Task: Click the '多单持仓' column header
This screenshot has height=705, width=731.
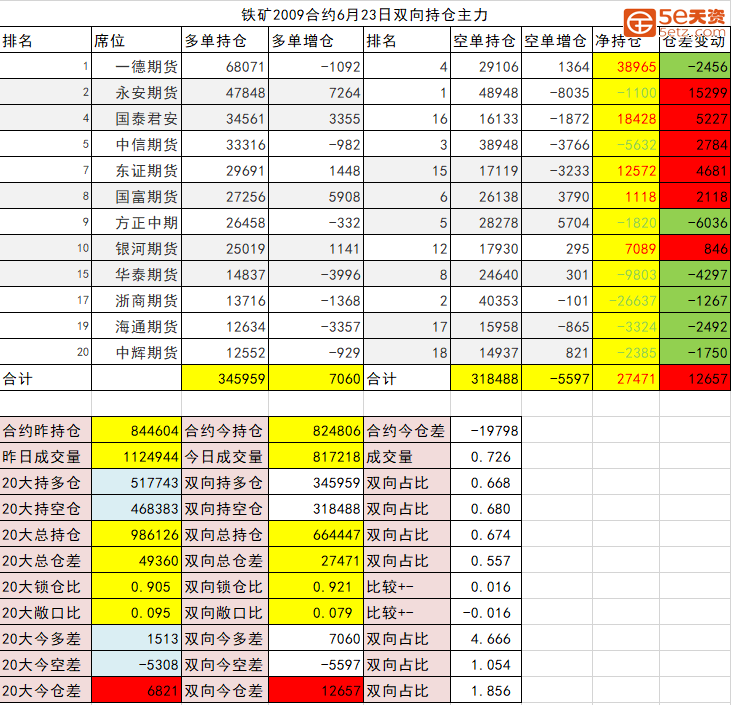Action: (x=225, y=41)
